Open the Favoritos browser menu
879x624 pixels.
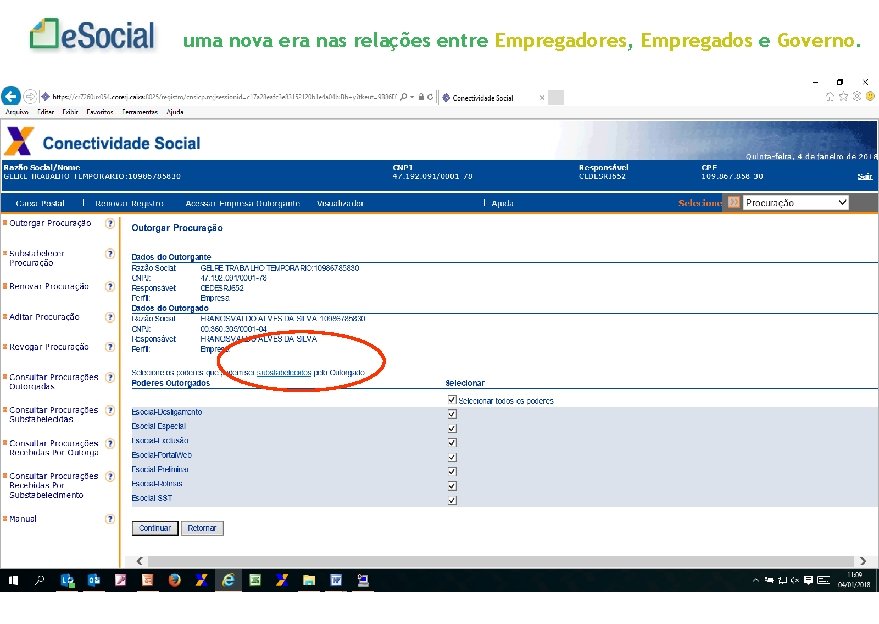100,112
